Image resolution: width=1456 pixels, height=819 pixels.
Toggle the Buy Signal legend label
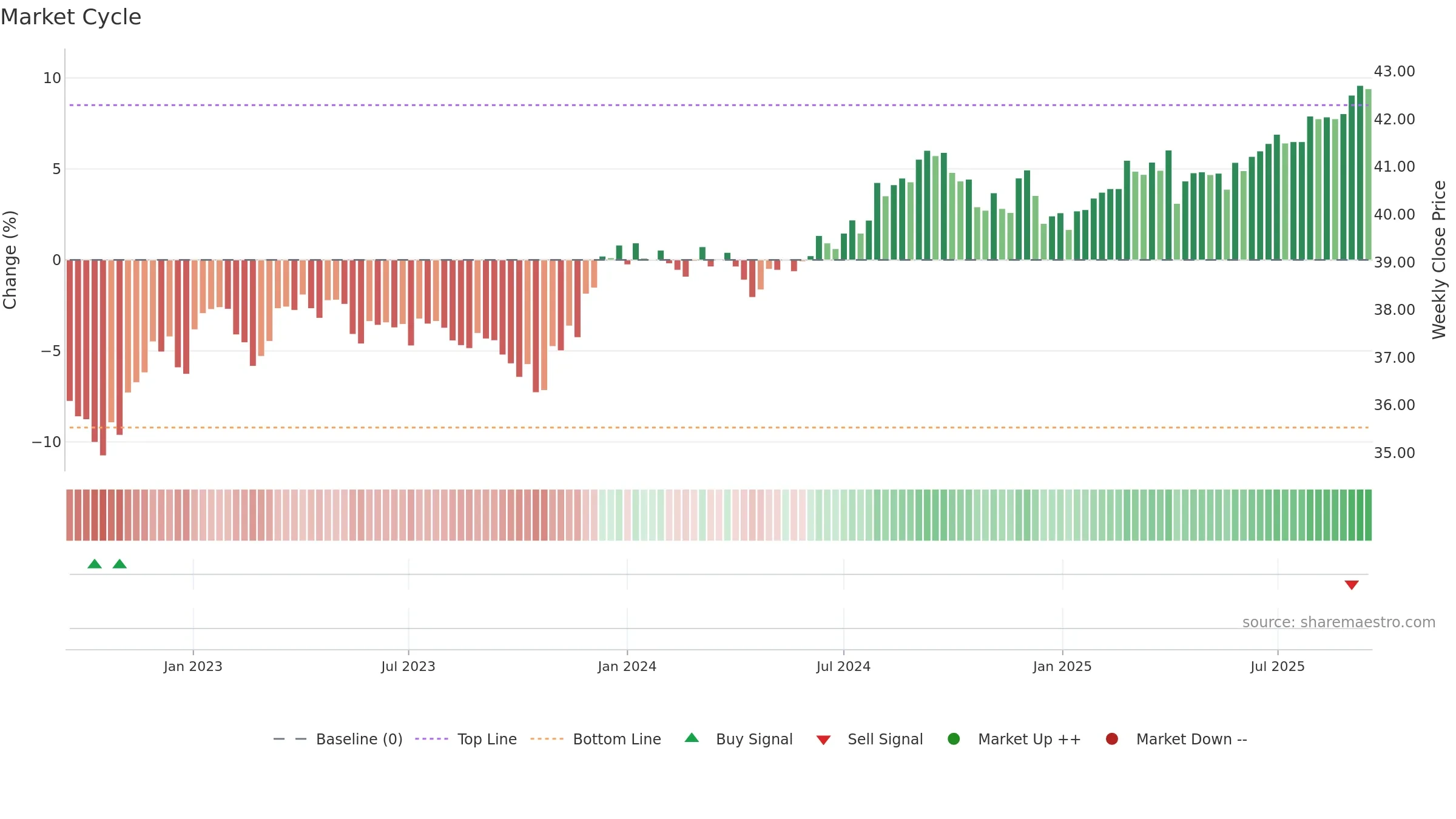tap(754, 739)
